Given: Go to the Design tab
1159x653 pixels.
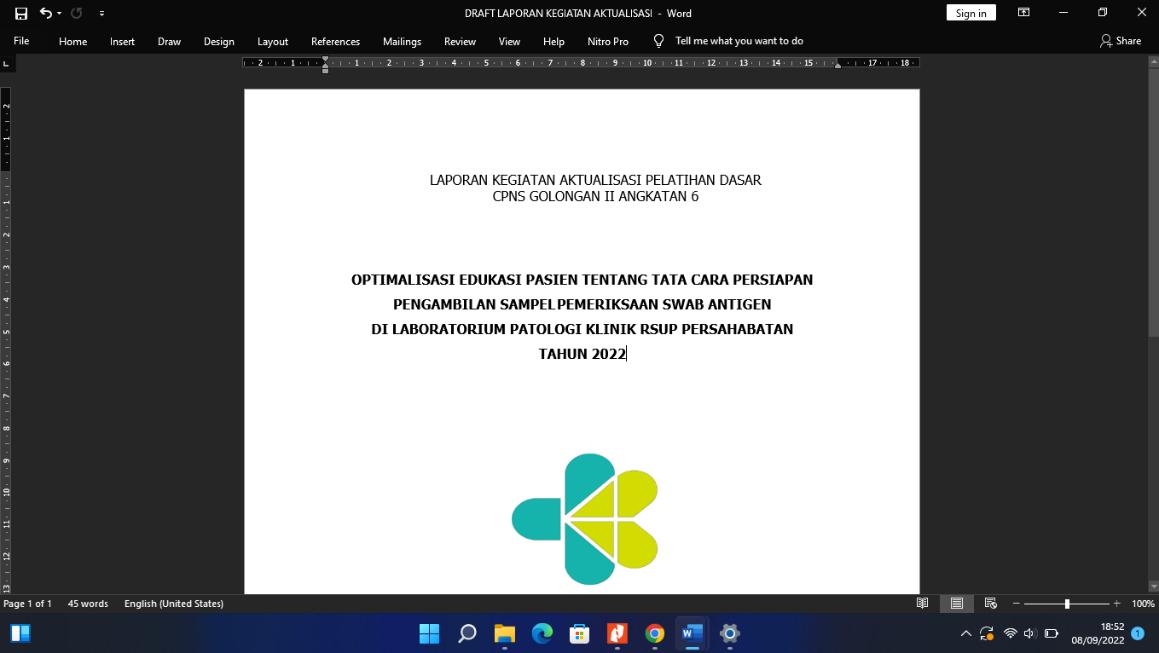Looking at the screenshot, I should click(x=219, y=41).
